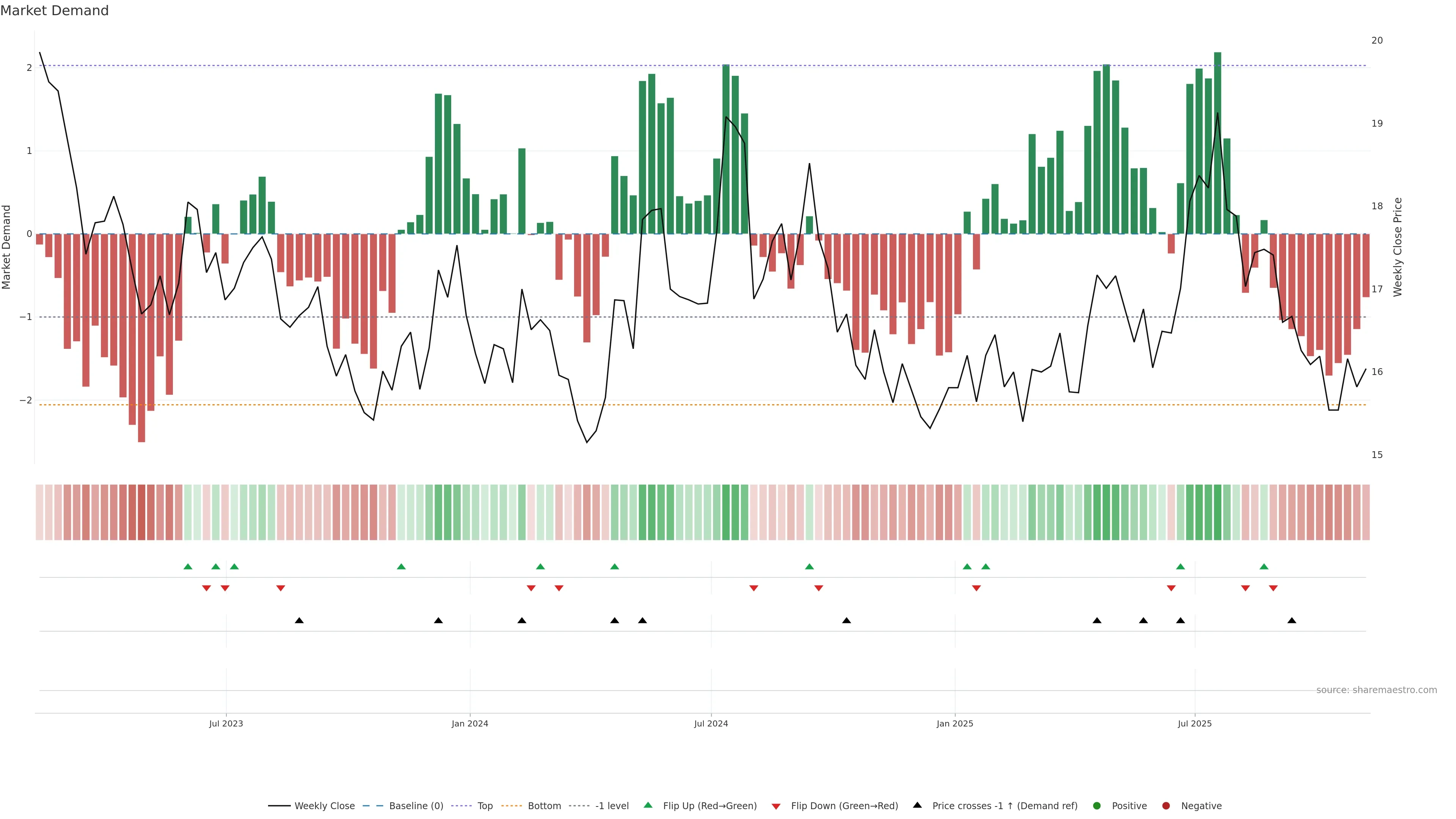Click the Market Demand chart title
1456x819 pixels.
[54, 11]
